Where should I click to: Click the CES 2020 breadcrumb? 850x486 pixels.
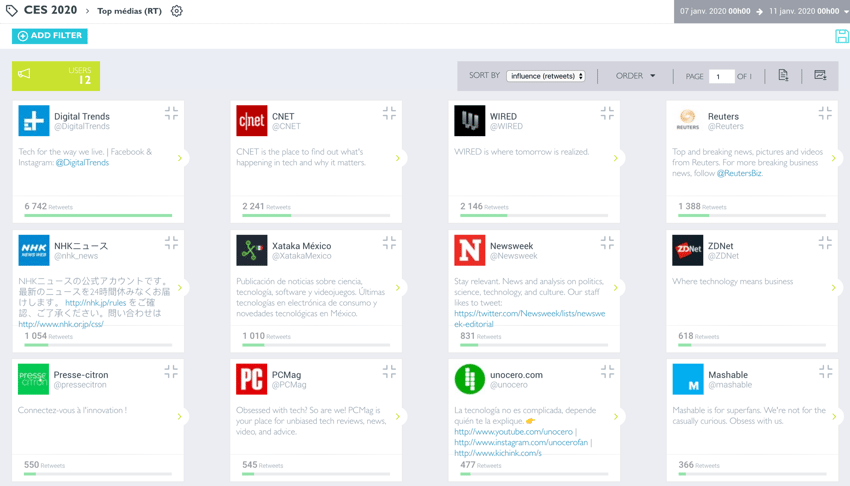(50, 11)
